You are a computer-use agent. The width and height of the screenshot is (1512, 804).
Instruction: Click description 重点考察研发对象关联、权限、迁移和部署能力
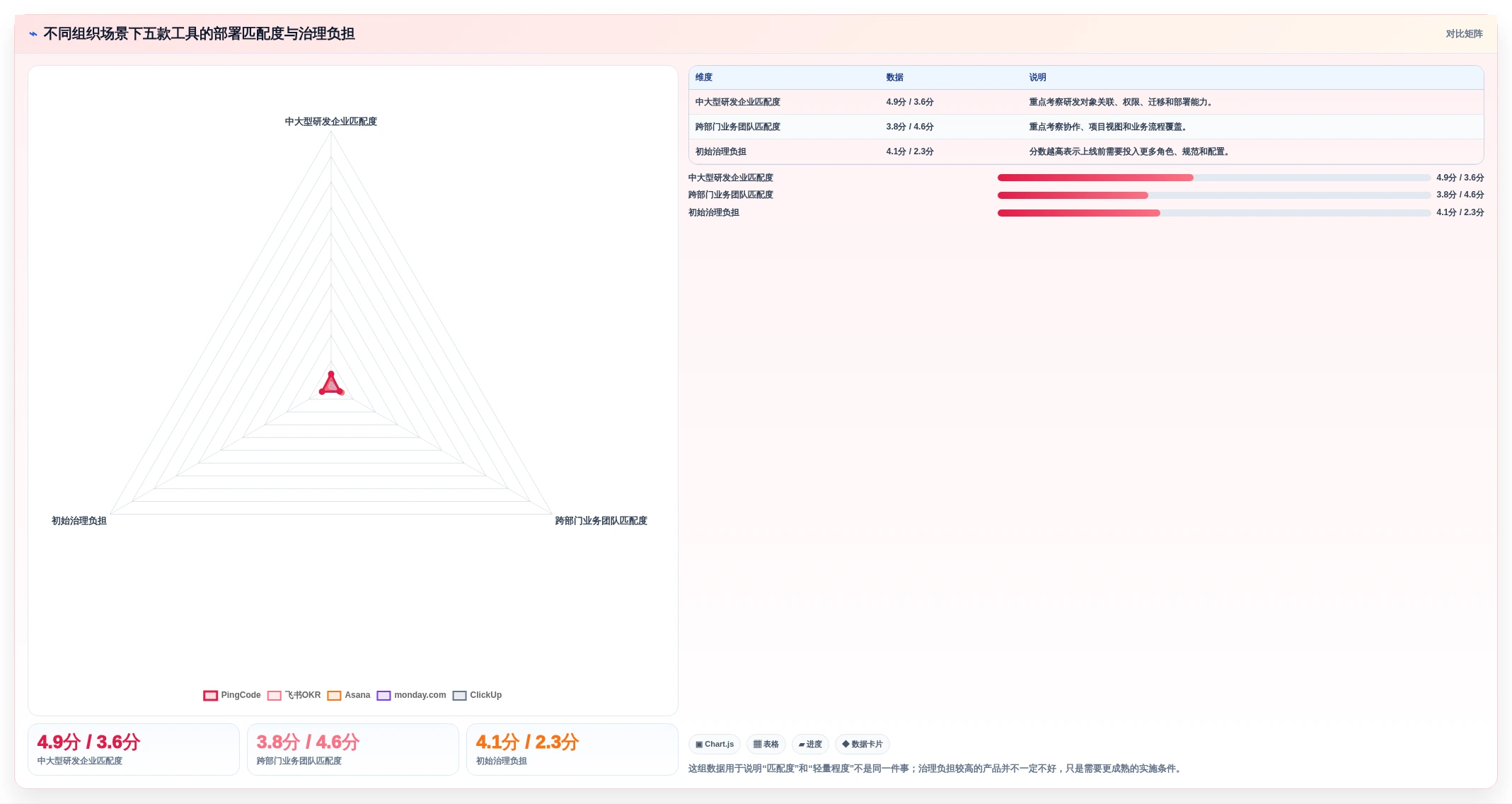click(1122, 103)
